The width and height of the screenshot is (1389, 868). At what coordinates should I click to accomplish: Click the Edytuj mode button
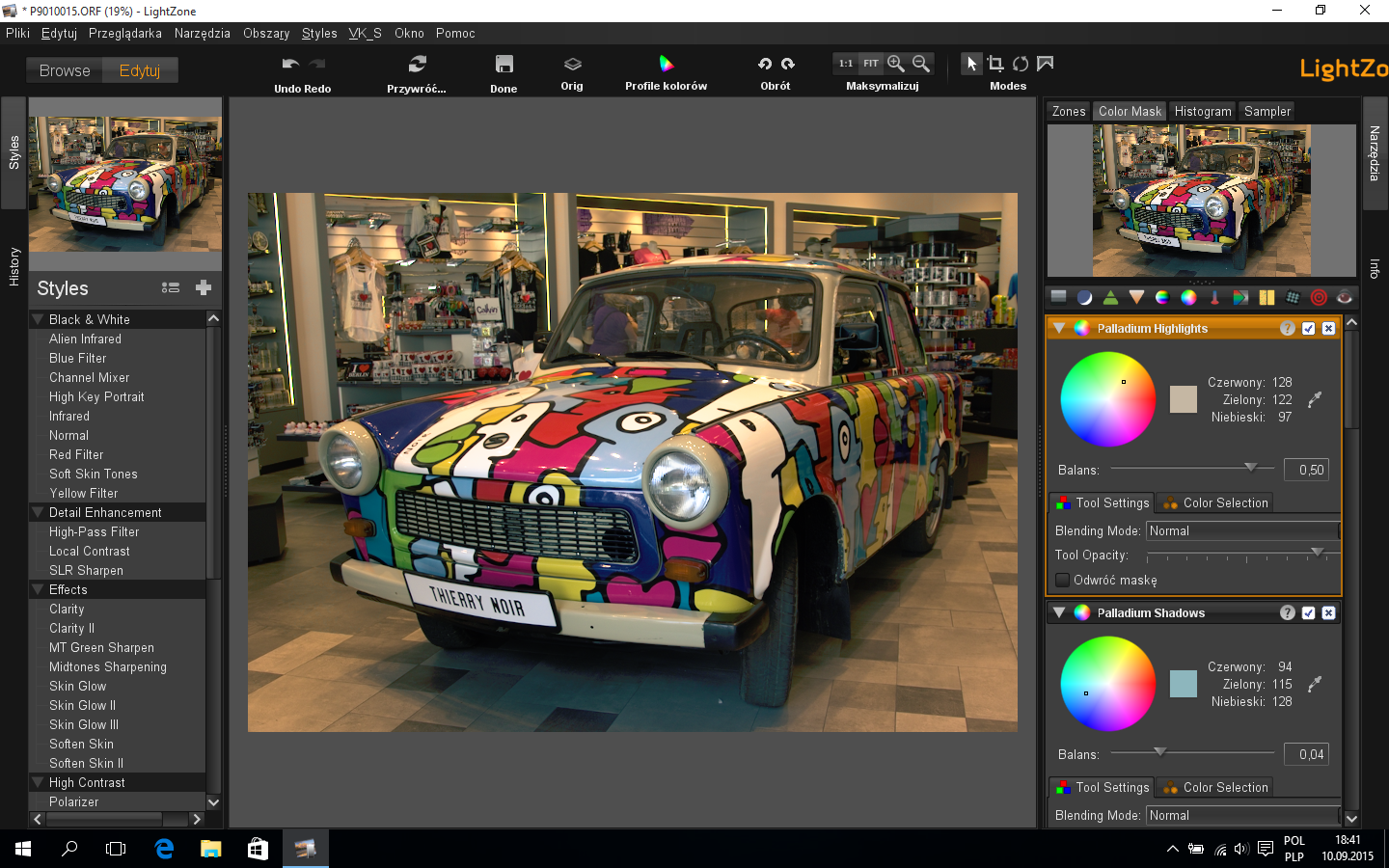(140, 70)
